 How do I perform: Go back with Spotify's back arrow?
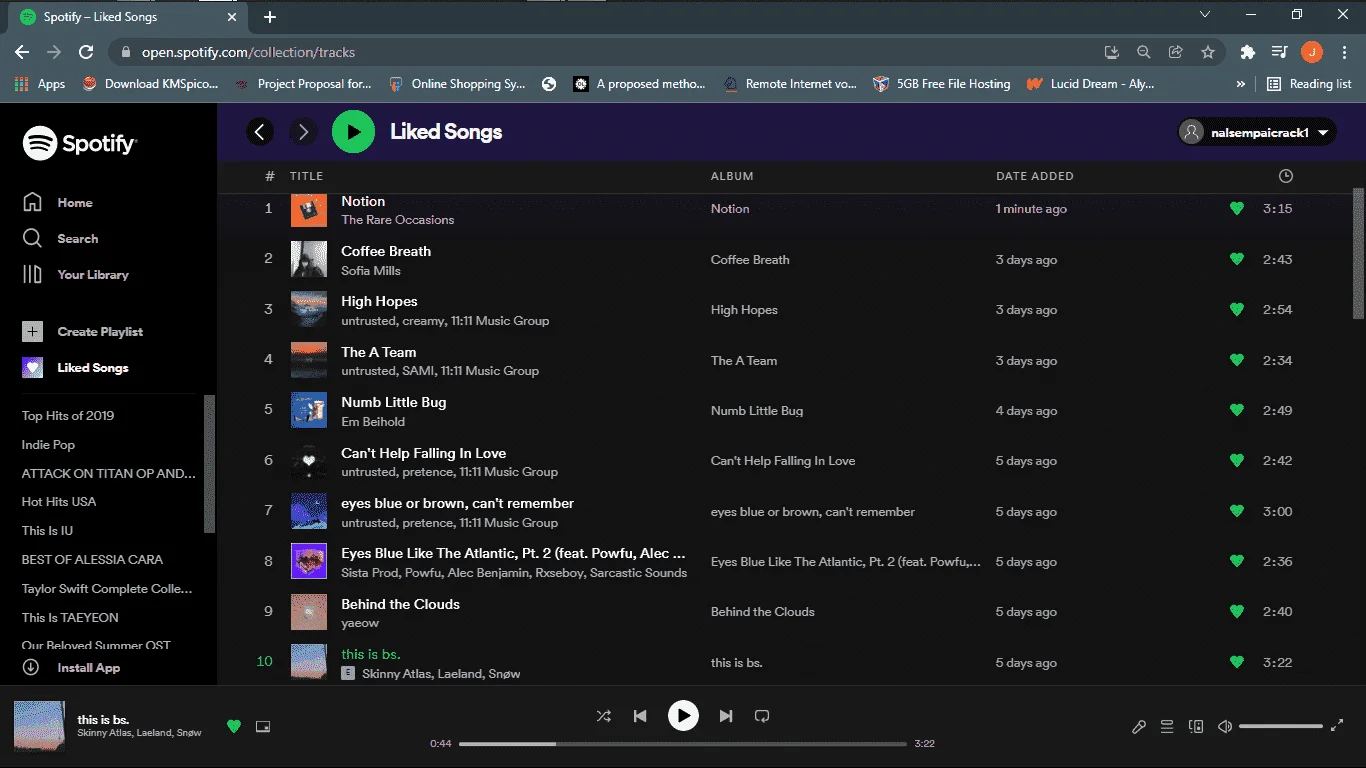260,132
